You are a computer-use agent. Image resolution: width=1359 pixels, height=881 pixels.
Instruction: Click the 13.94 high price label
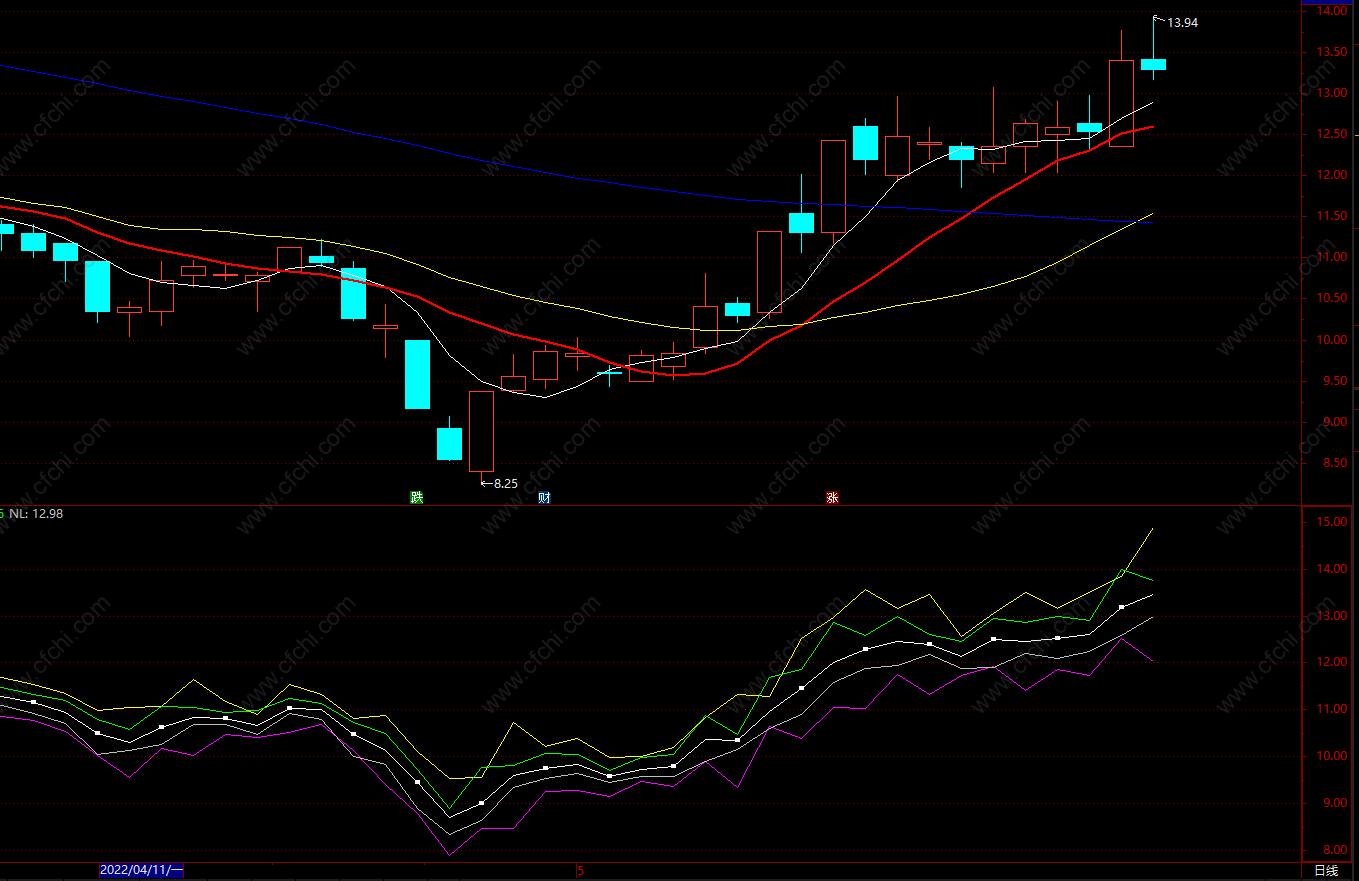1183,23
